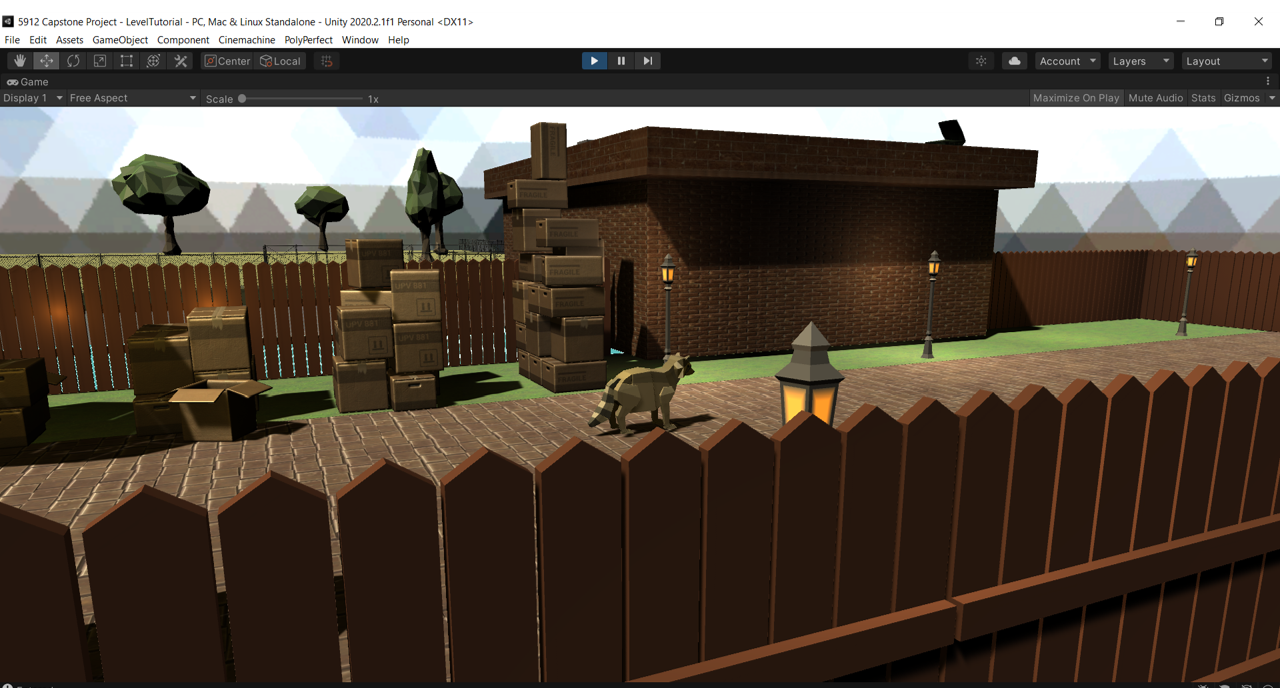Viewport: 1280px width, 688px height.
Task: Open the GameObject menu
Action: coord(120,40)
